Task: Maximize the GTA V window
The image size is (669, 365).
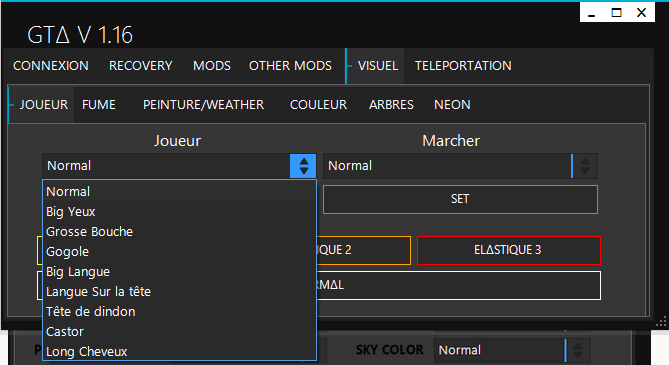Action: point(617,13)
